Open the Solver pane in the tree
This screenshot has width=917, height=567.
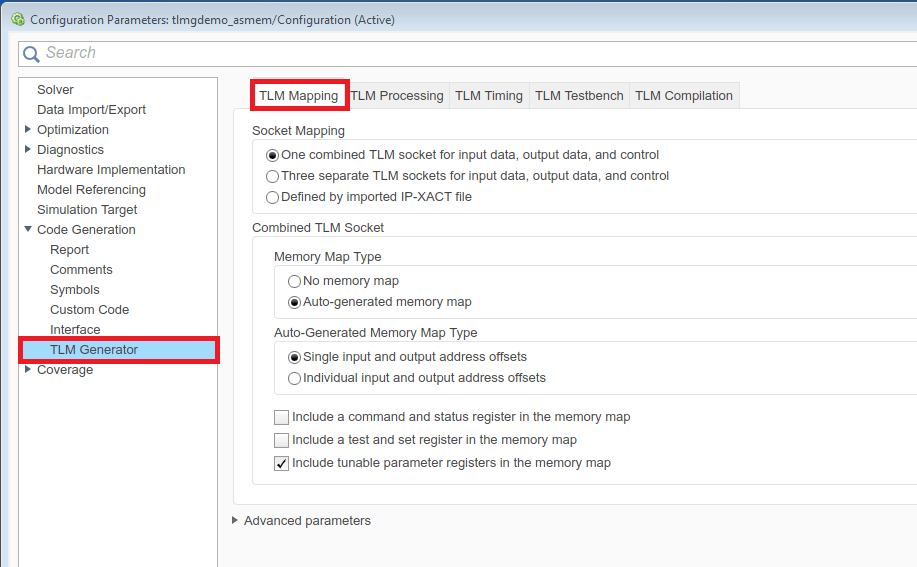pos(55,90)
